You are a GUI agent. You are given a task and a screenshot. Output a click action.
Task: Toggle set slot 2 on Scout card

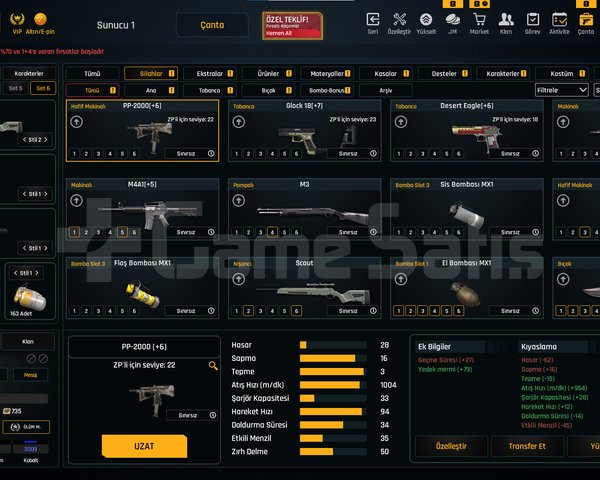click(248, 311)
